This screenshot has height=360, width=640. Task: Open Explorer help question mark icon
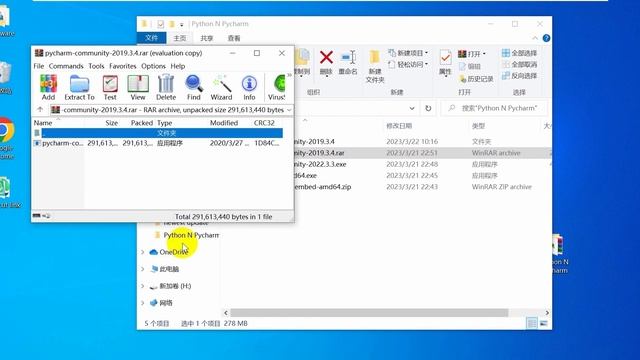click(x=546, y=38)
